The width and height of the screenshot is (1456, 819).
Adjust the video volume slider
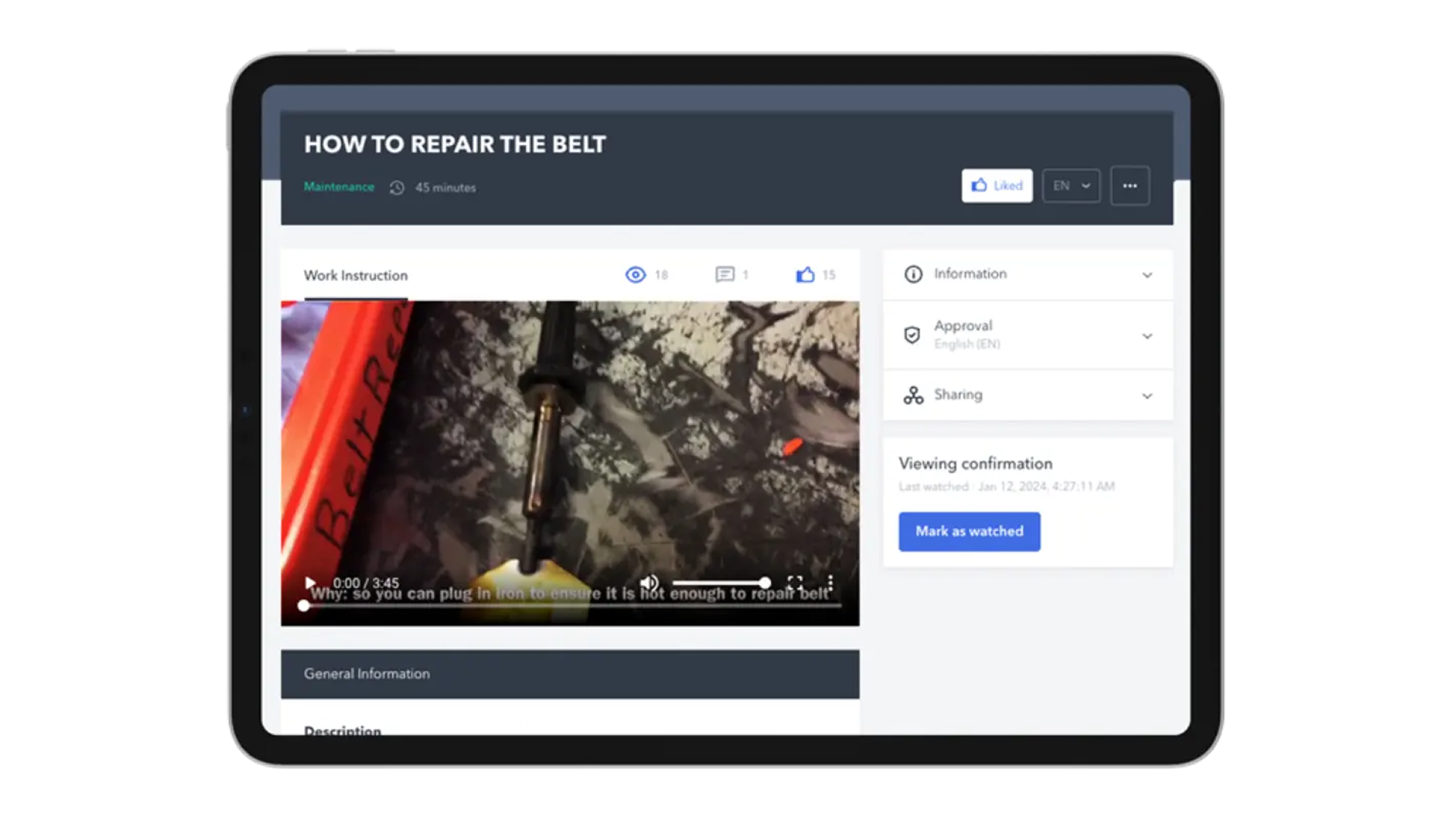[x=721, y=582]
